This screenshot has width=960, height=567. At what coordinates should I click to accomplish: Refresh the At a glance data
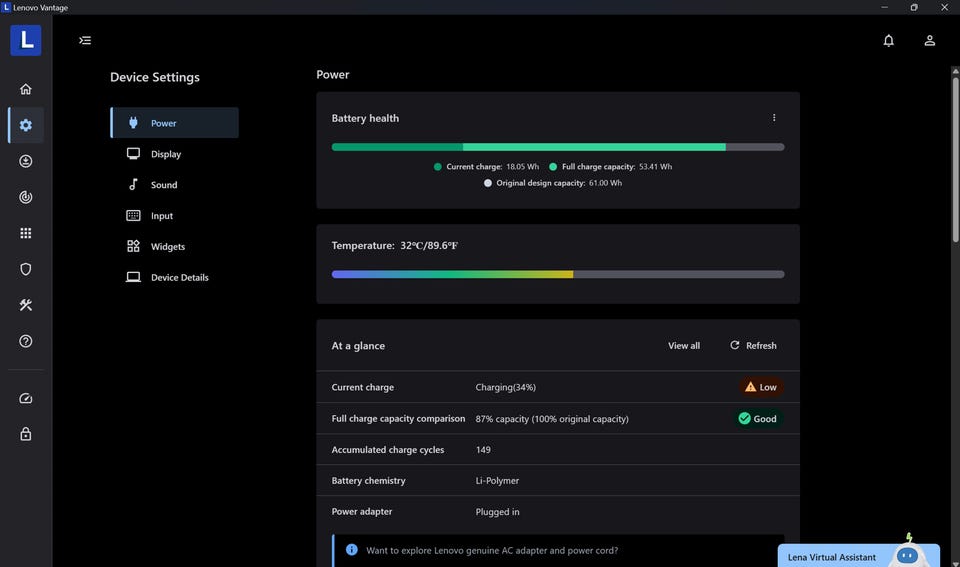click(x=753, y=346)
